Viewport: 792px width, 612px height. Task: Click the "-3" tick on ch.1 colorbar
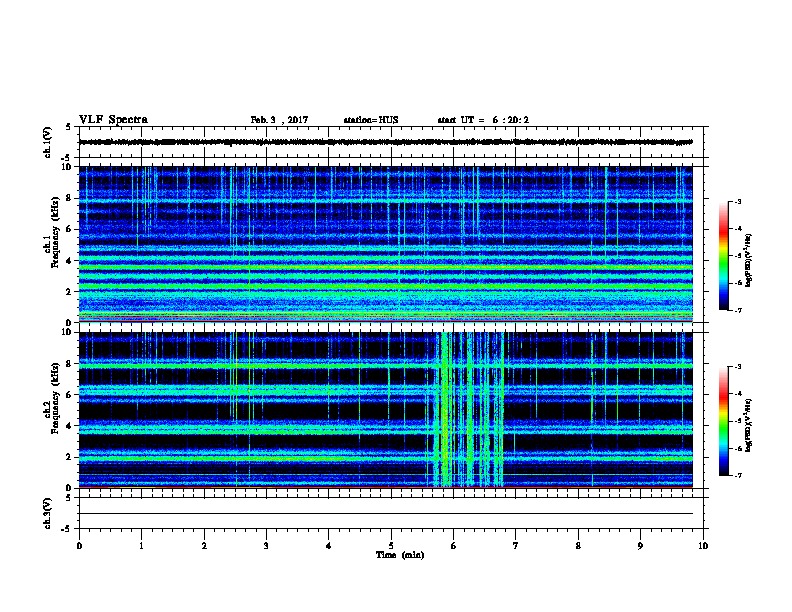click(x=738, y=201)
